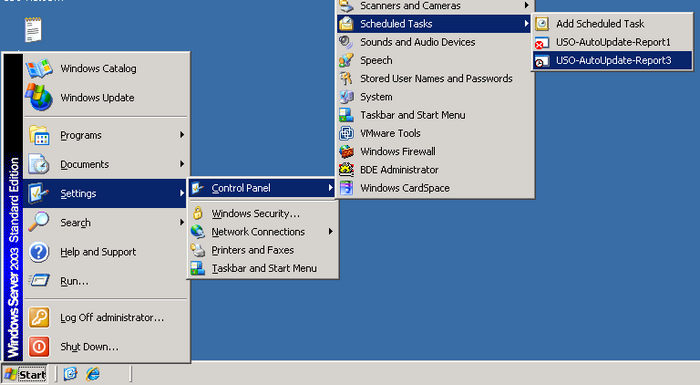Viewport: 700px width, 385px height.
Task: Expand the Scanners and Cameras submenu arrow
Action: click(526, 5)
